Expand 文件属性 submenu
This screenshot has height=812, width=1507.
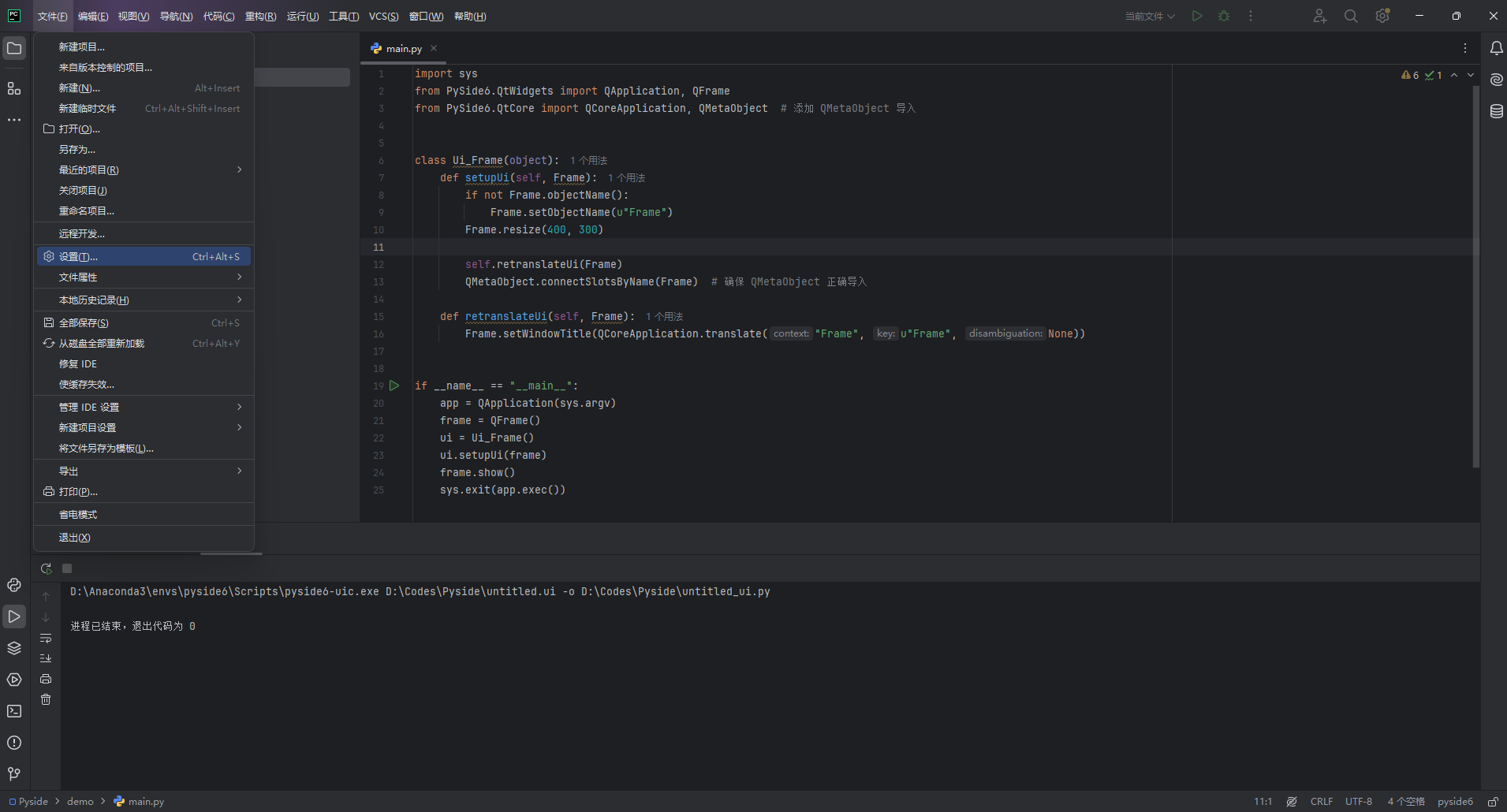click(x=144, y=277)
